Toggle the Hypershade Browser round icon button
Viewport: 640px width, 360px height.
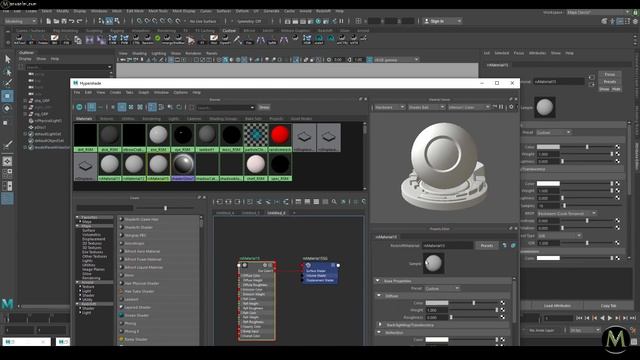(79, 107)
